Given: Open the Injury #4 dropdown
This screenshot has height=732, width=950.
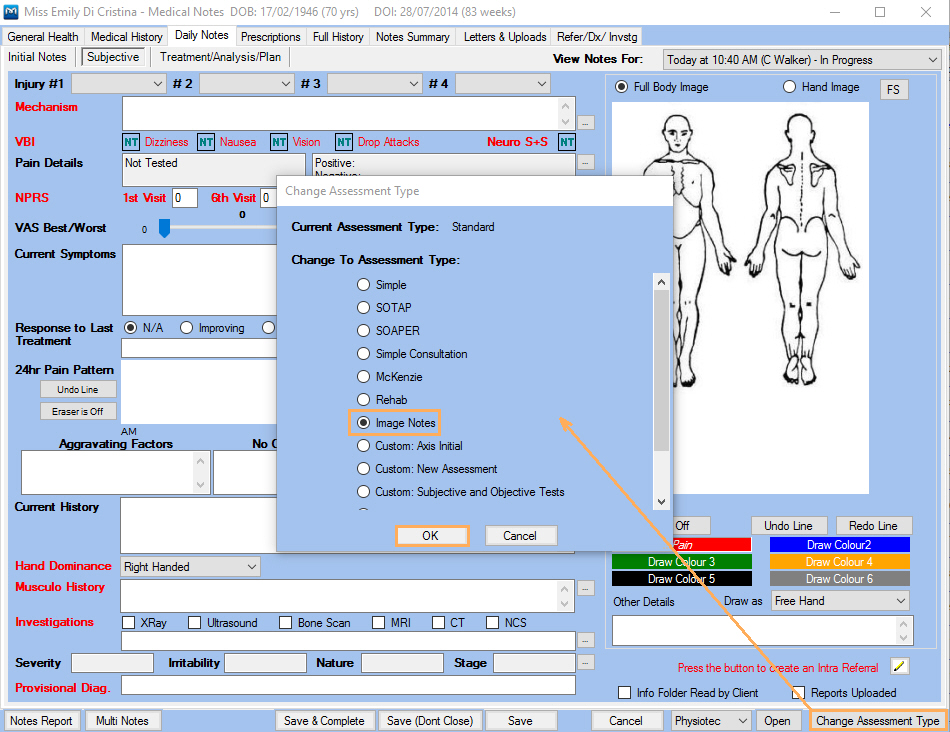Looking at the screenshot, I should [x=503, y=84].
